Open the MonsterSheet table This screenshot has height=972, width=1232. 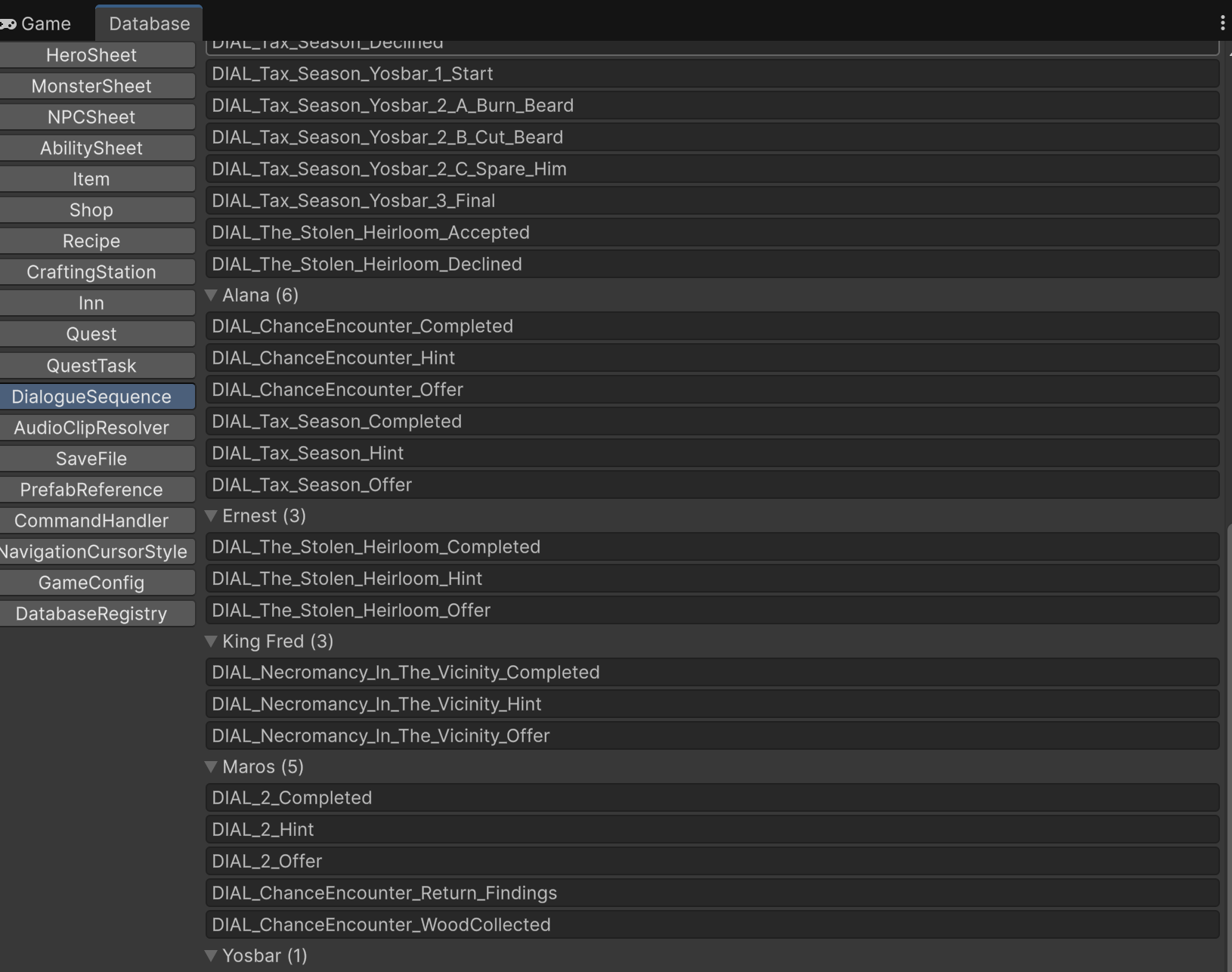(91, 86)
